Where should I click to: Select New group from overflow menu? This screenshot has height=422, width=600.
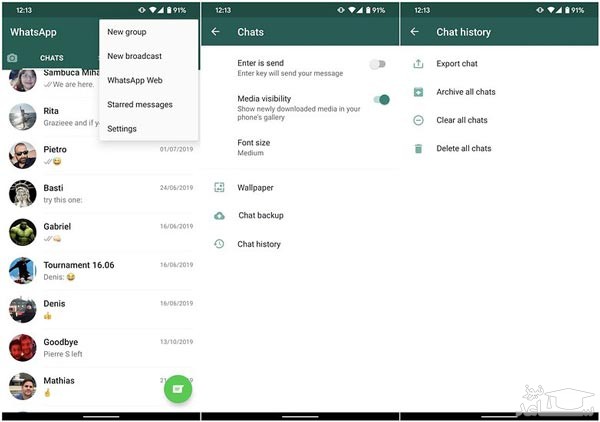(127, 32)
